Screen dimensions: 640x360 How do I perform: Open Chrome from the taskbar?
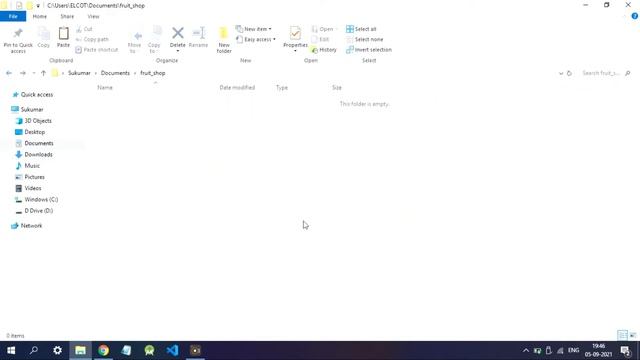(x=103, y=350)
